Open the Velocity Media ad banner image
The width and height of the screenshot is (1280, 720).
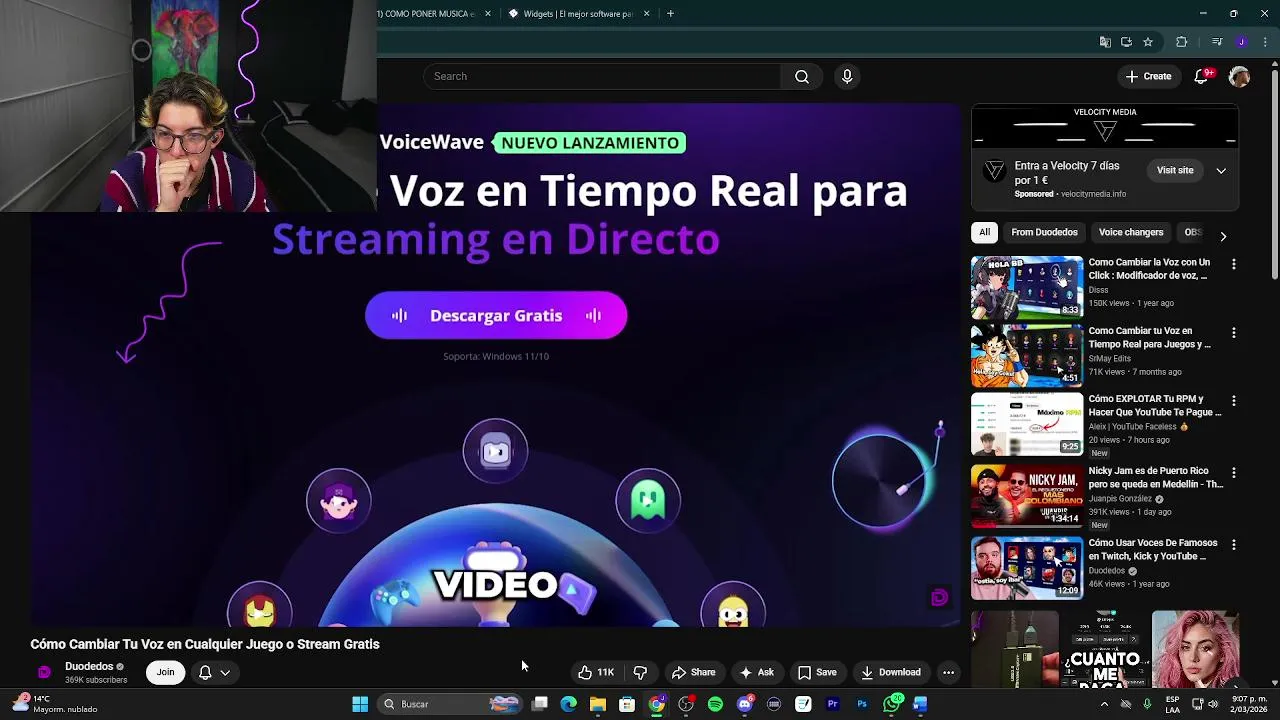[x=1105, y=126]
